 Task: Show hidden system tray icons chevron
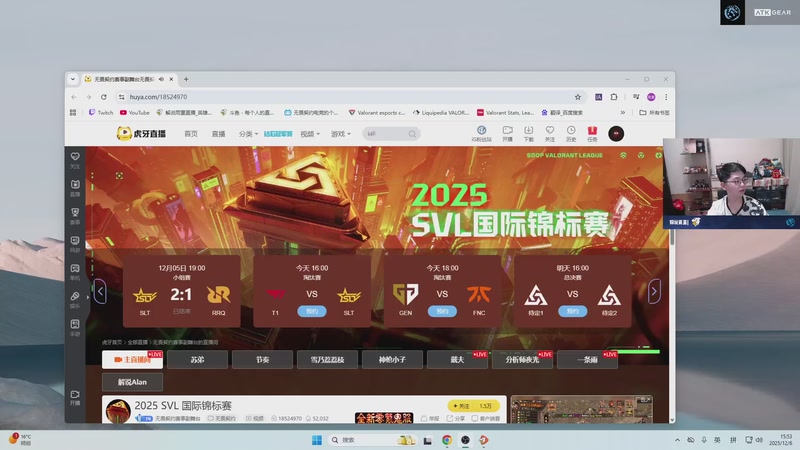677,440
